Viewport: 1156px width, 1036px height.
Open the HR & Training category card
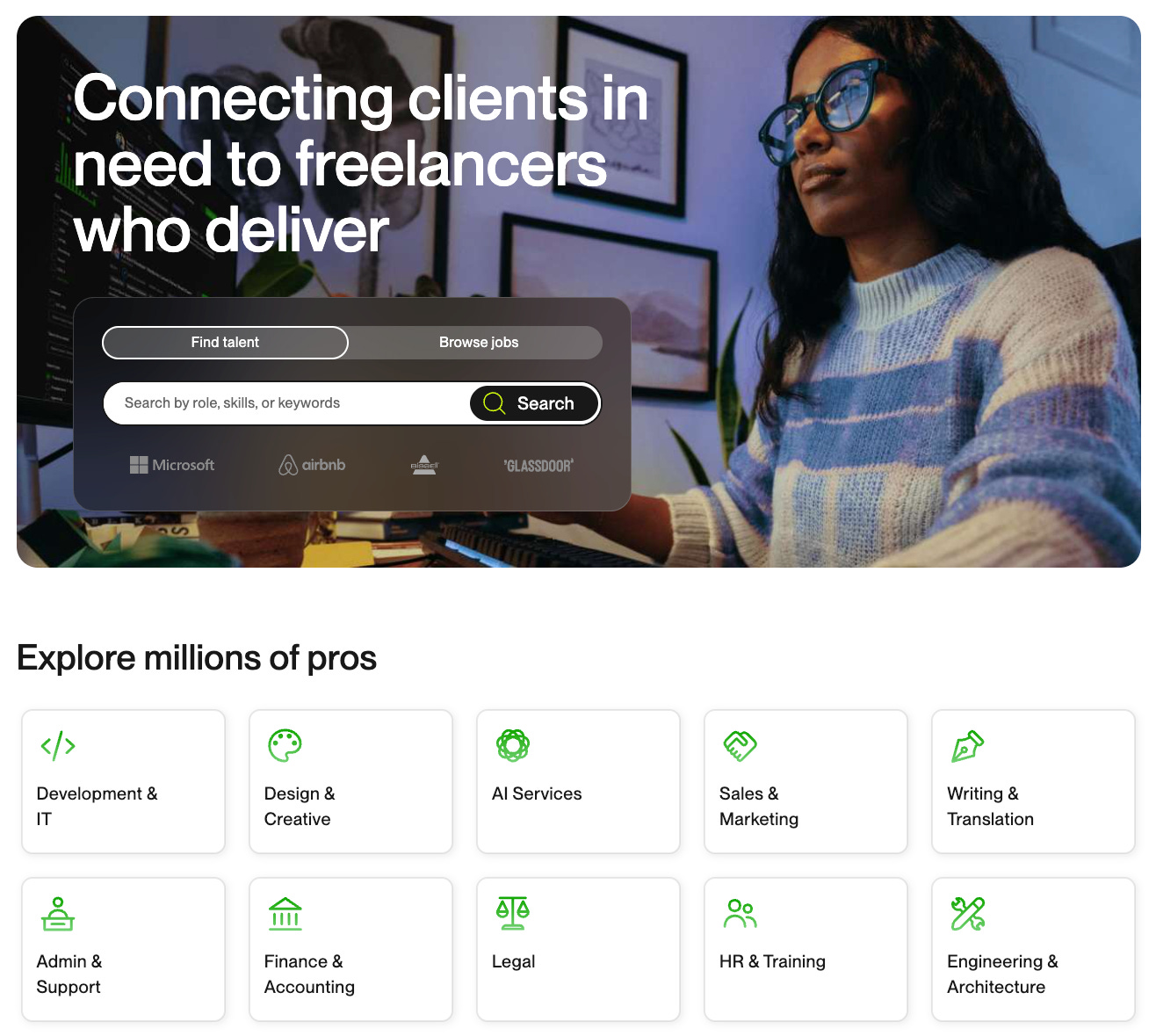(x=806, y=950)
